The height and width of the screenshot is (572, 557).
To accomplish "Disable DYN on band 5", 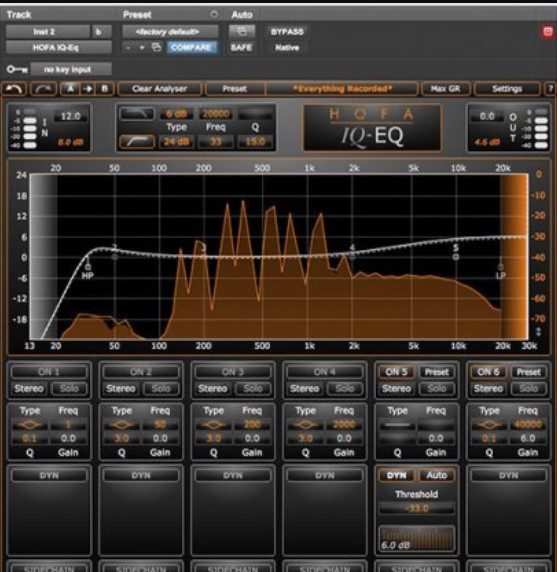I will tap(397, 475).
